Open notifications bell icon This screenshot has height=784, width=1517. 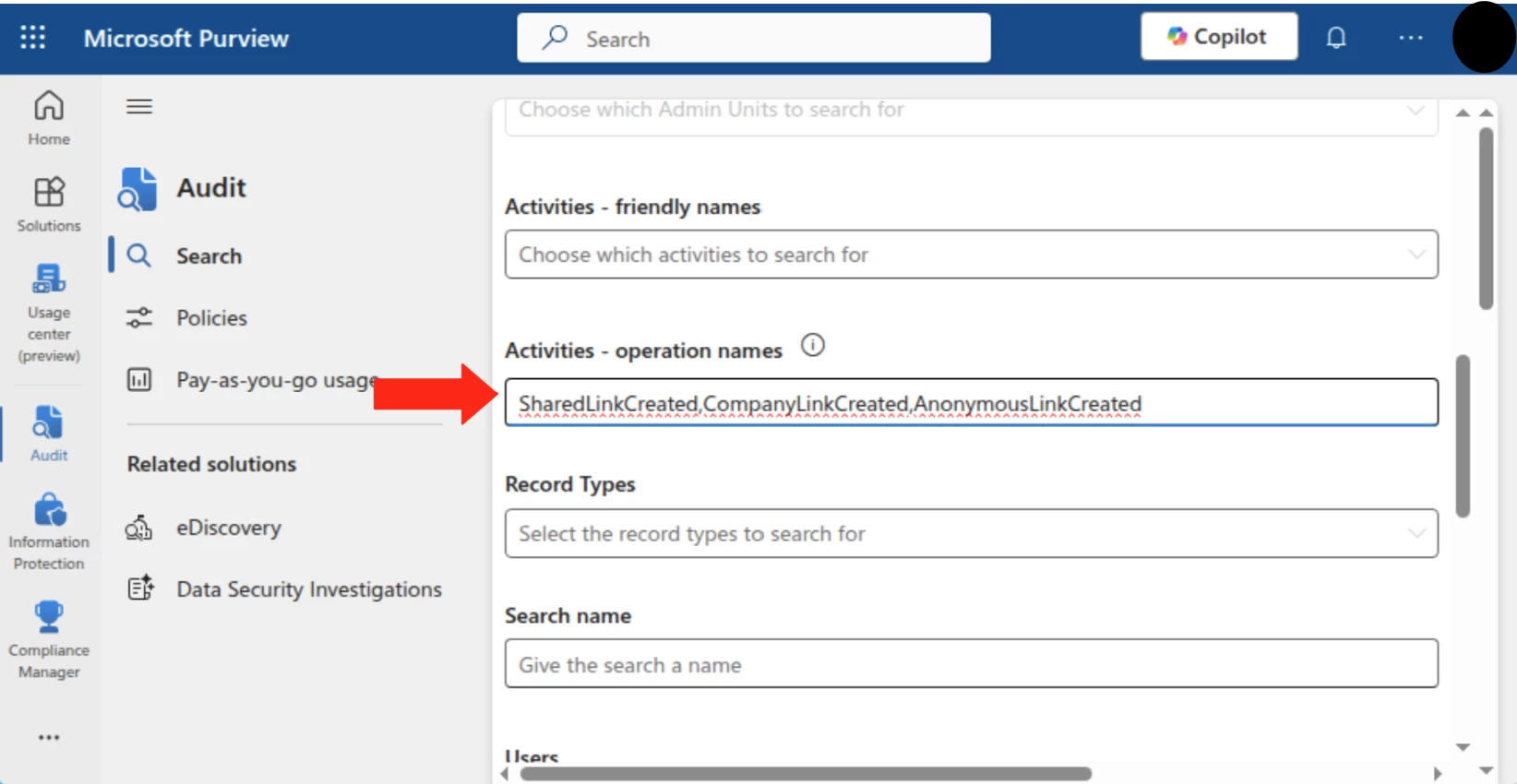click(x=1336, y=38)
